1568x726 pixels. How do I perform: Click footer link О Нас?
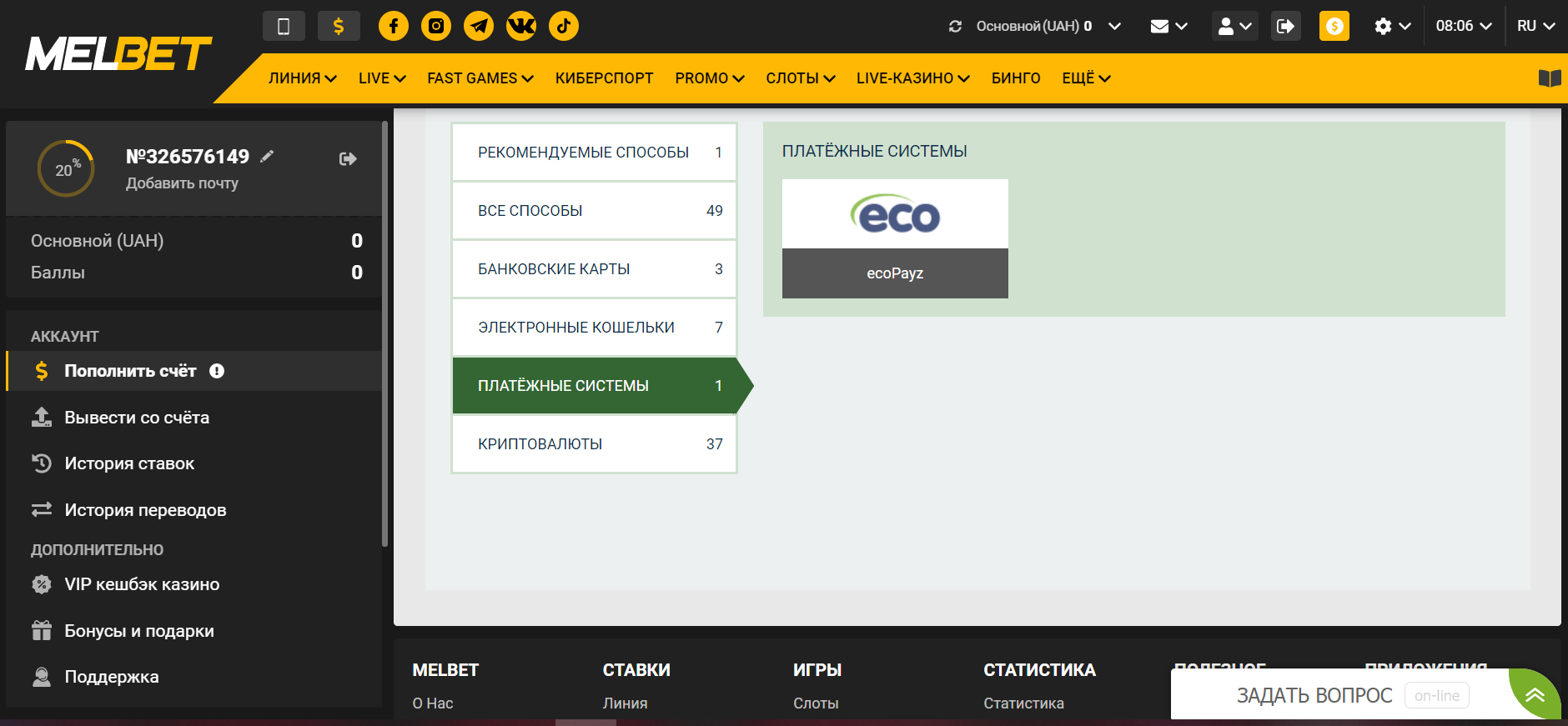pos(433,703)
